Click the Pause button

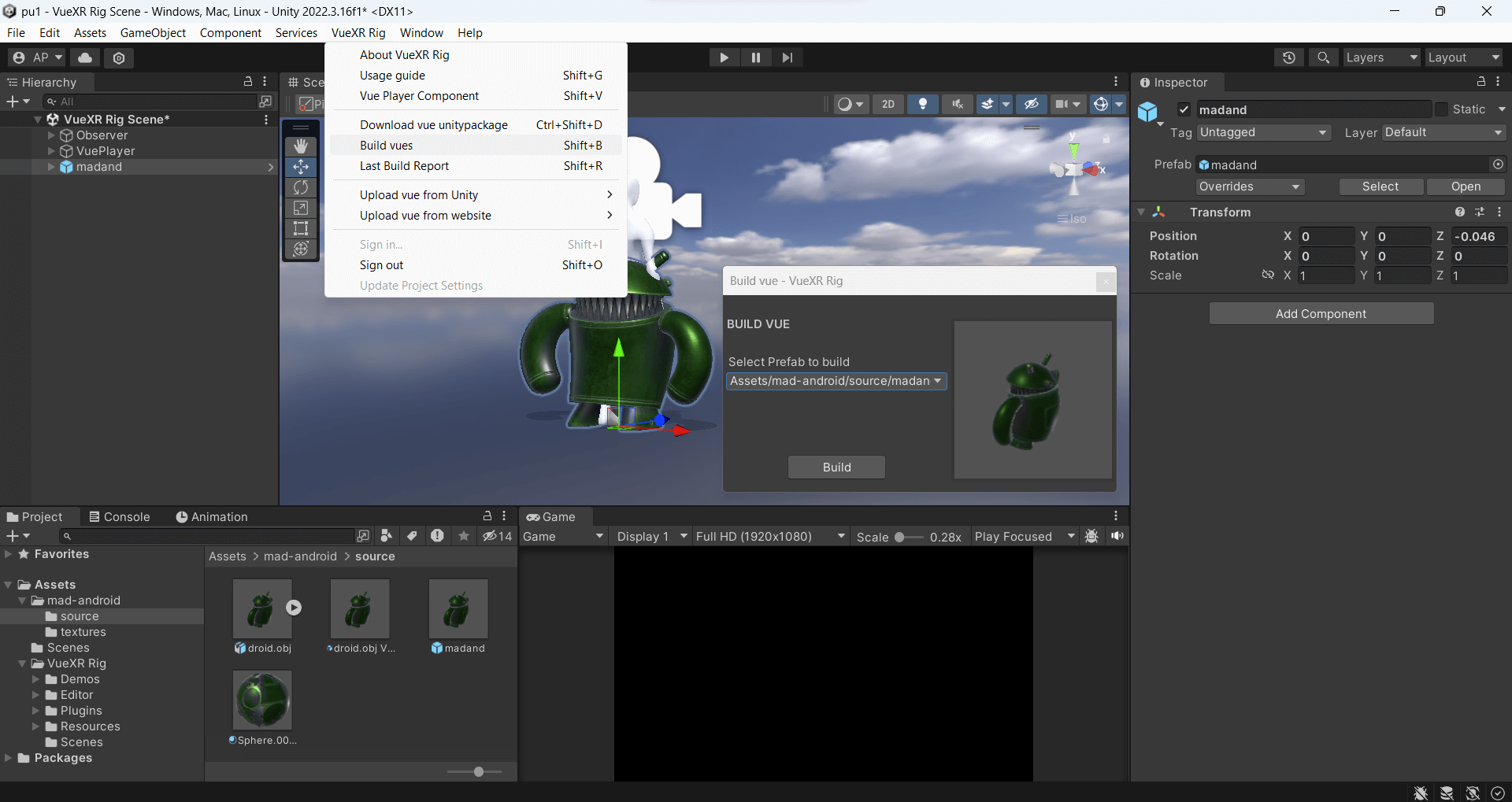click(x=756, y=57)
